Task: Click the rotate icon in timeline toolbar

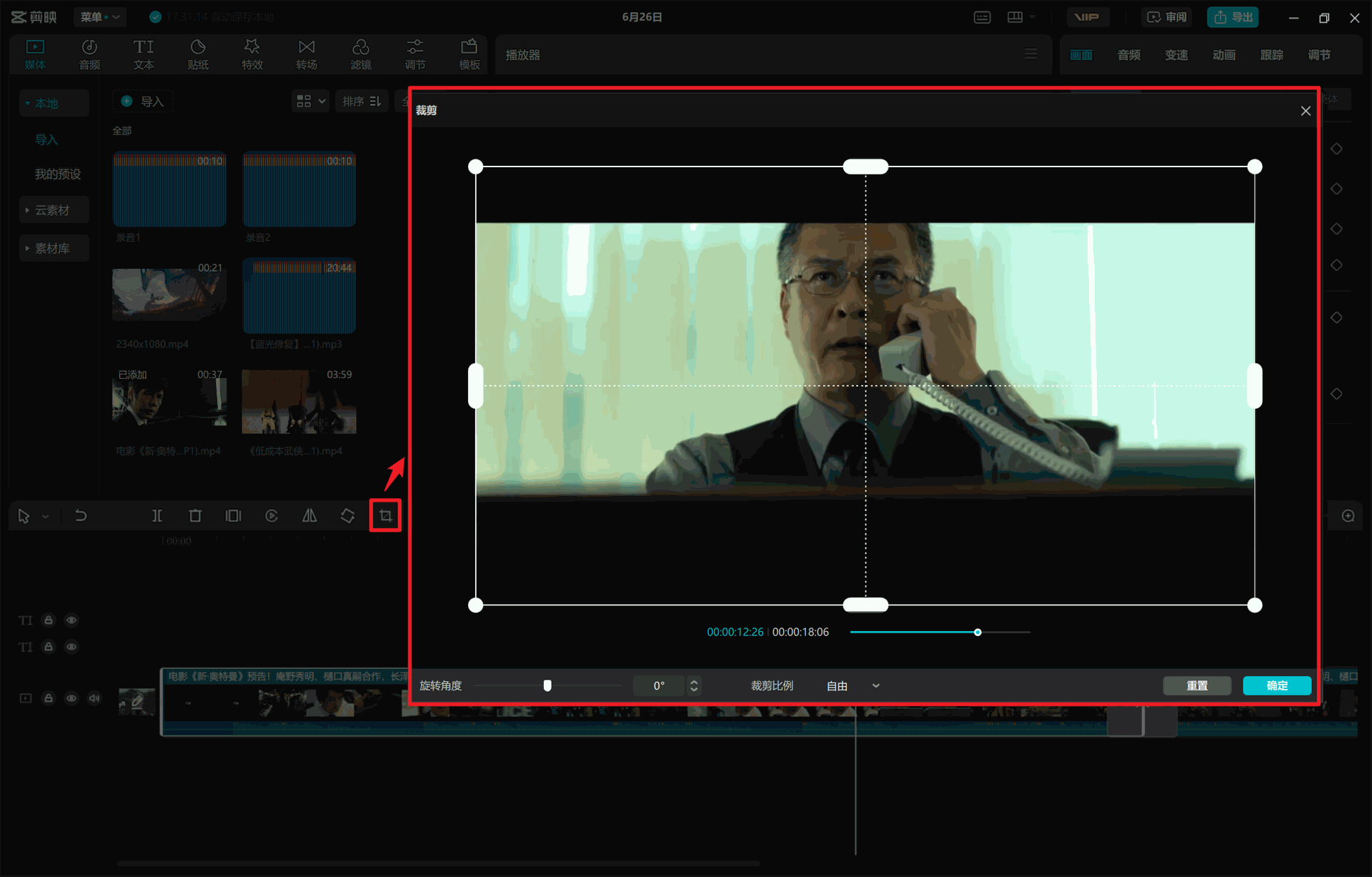Action: tap(347, 516)
